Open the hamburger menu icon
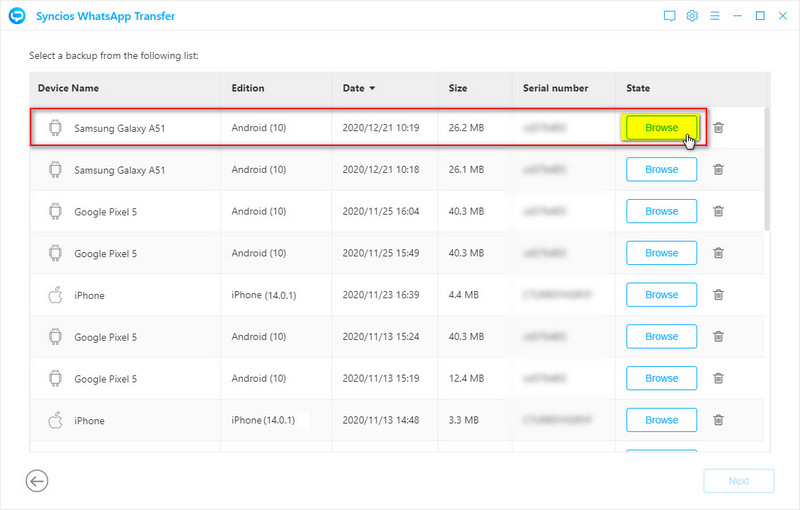Image resolution: width=800 pixels, height=510 pixels. 715,16
